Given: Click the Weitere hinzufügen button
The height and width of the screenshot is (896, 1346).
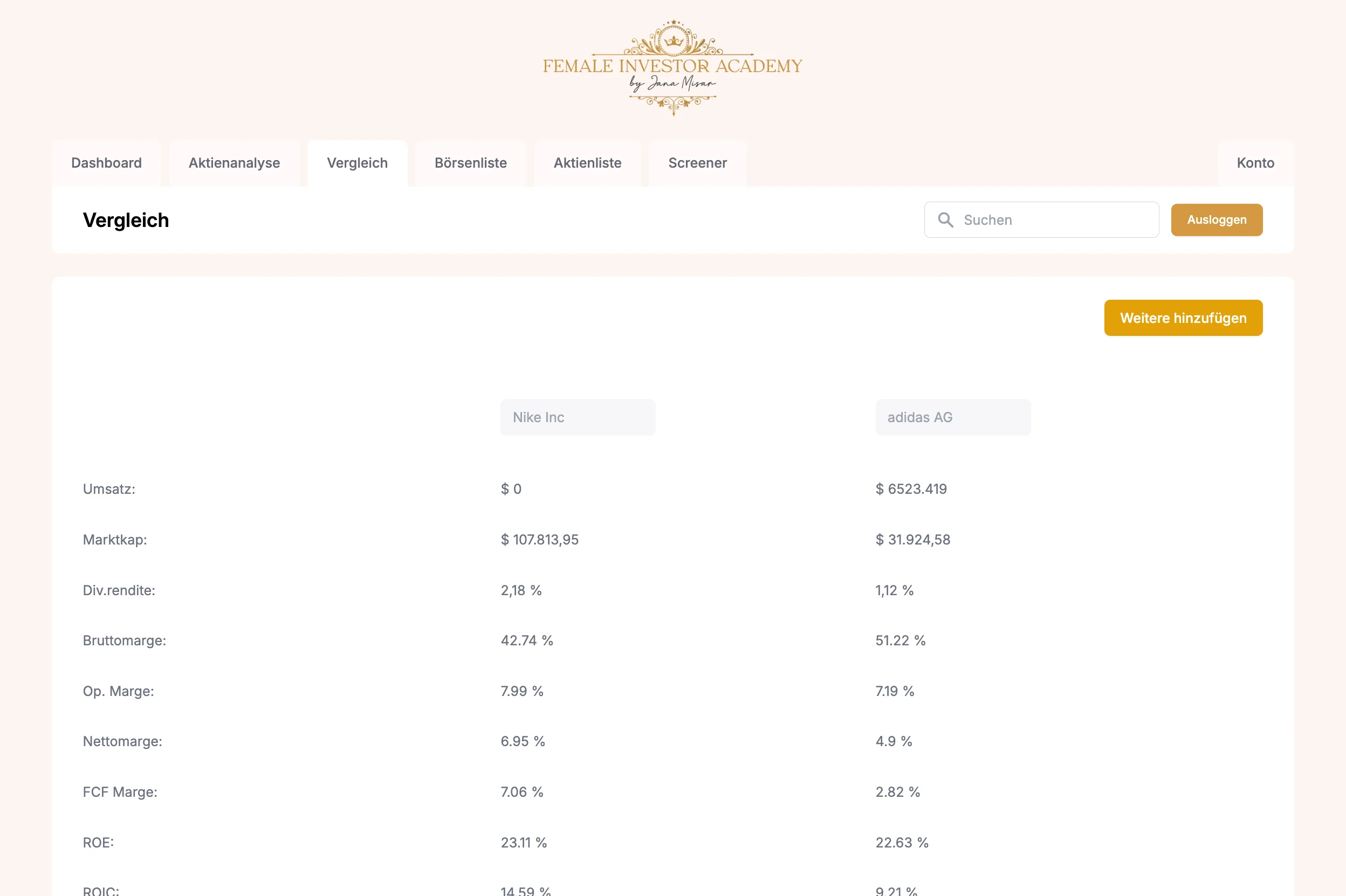Looking at the screenshot, I should point(1183,318).
